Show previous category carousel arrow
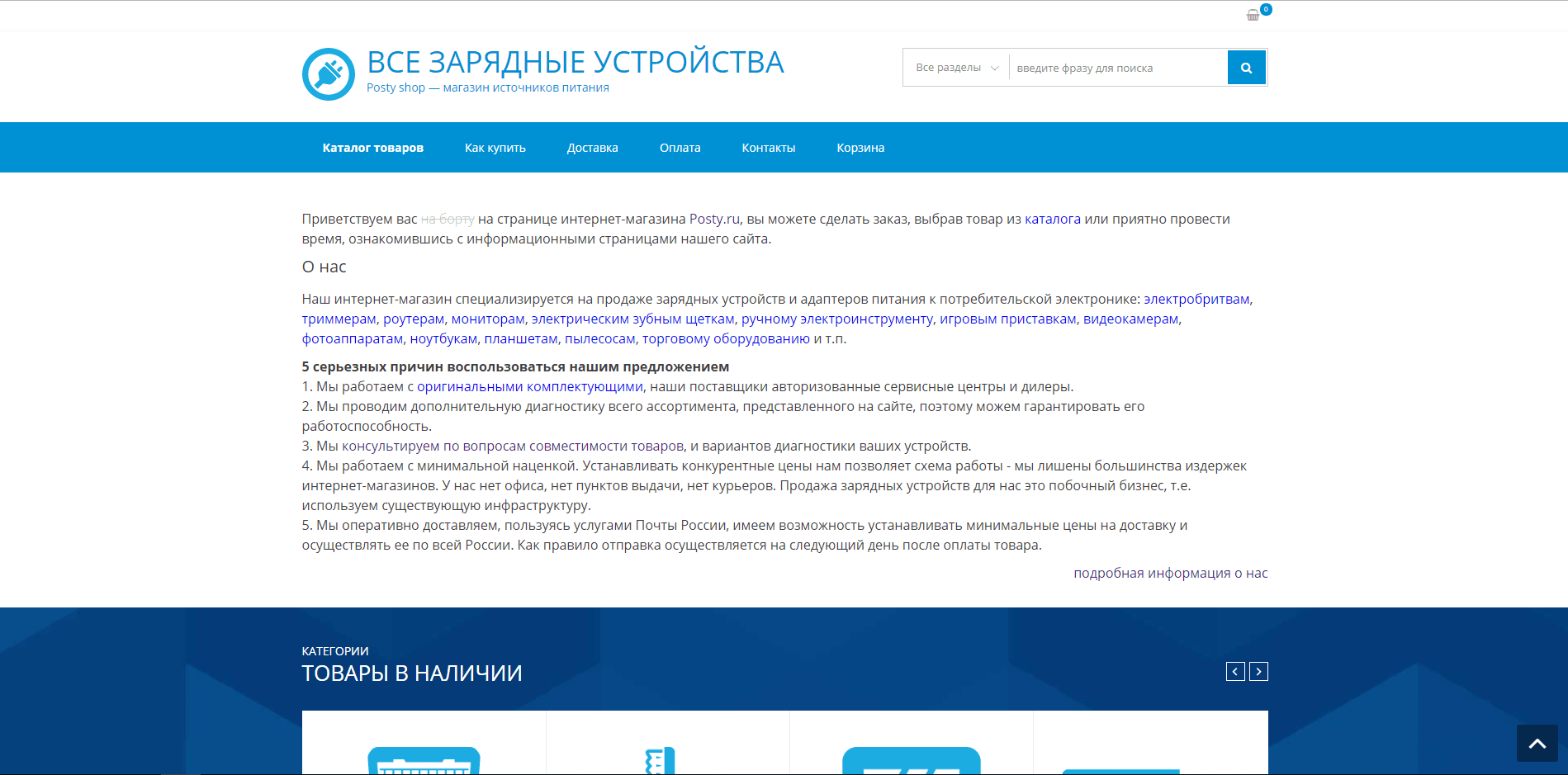1568x775 pixels. pos(1234,672)
